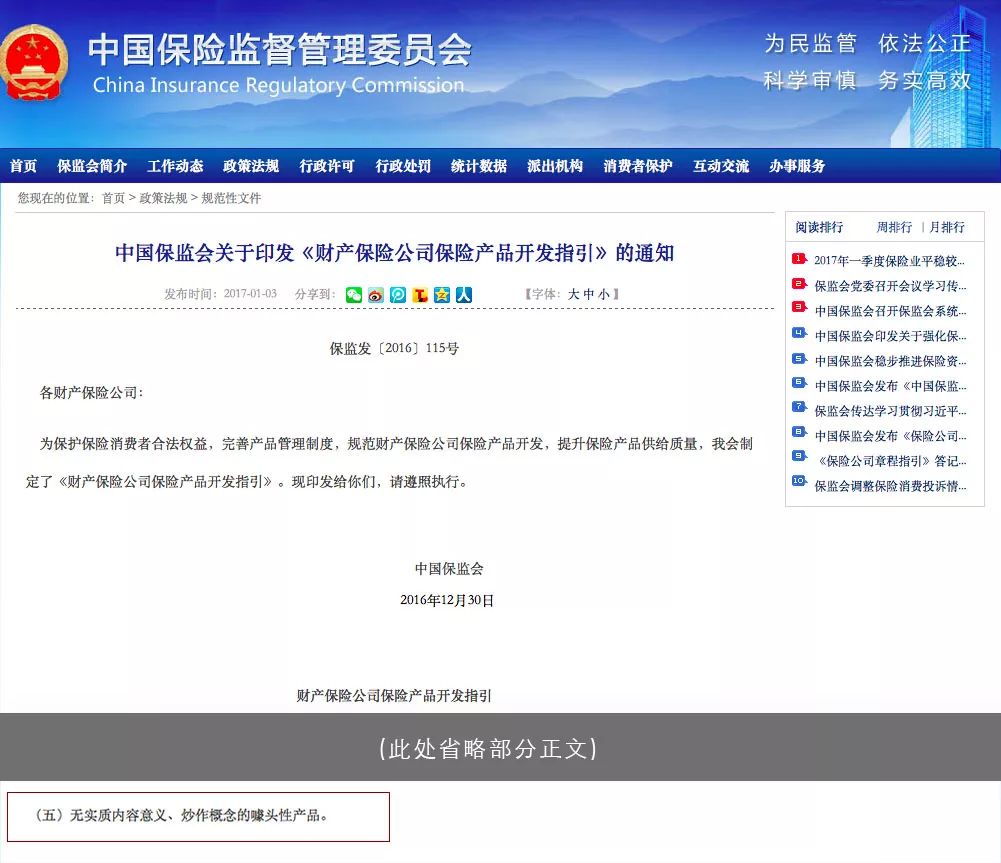Screen dimensions: 1001x863
Task: Click the red rank 1 badge
Action: [x=799, y=259]
